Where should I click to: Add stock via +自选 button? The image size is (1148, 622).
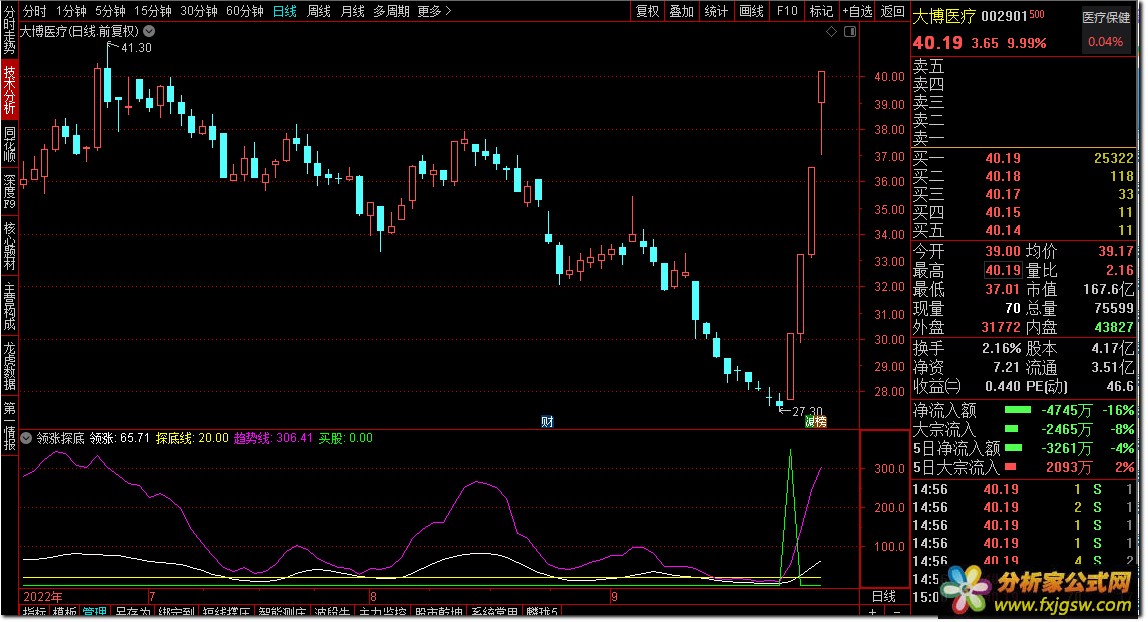857,11
